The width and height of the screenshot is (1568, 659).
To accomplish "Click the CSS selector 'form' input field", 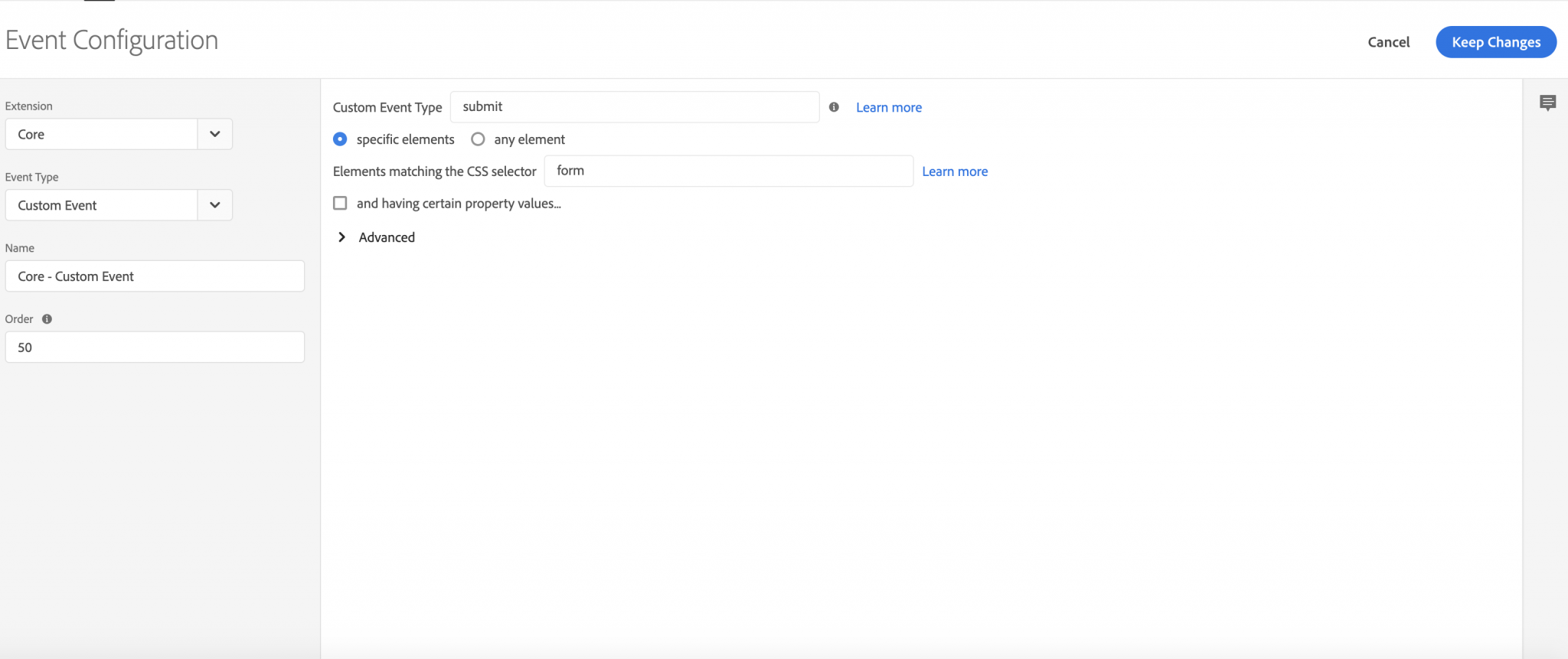I will [728, 171].
